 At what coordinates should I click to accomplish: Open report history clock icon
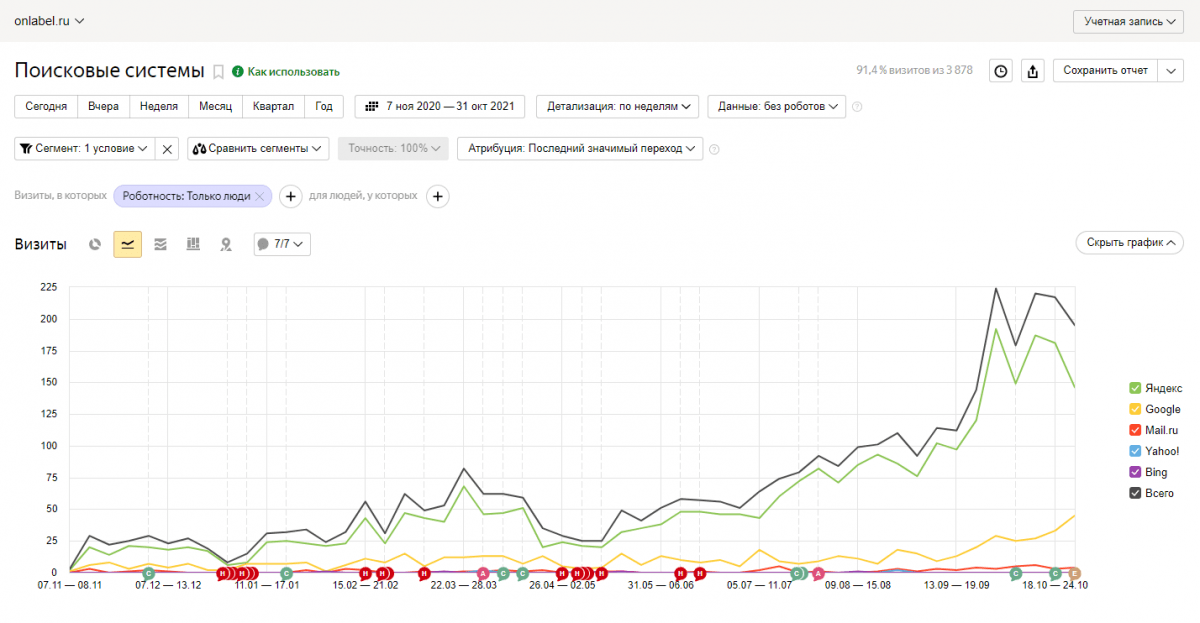(1001, 71)
